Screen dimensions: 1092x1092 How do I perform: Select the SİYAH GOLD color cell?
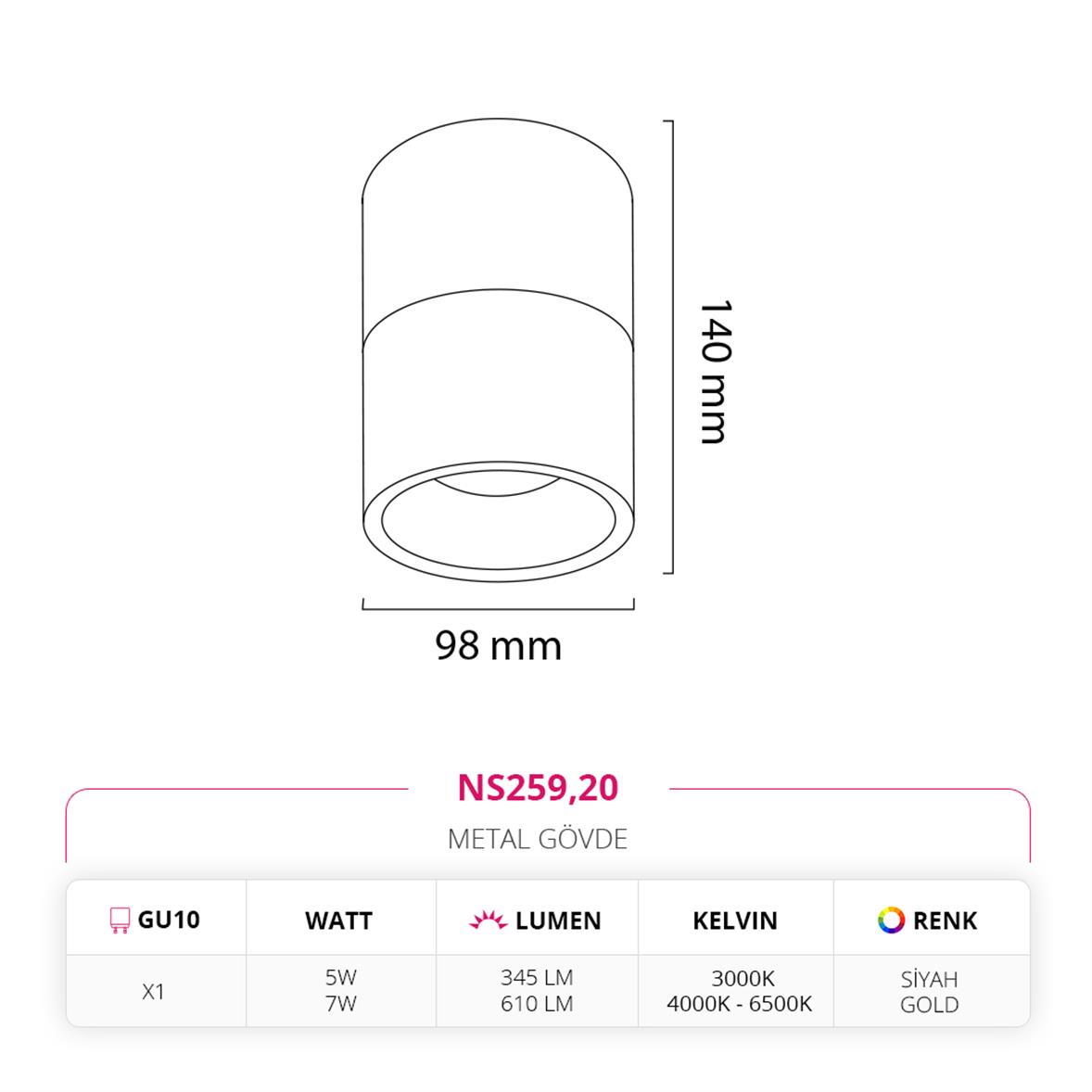[x=930, y=992]
